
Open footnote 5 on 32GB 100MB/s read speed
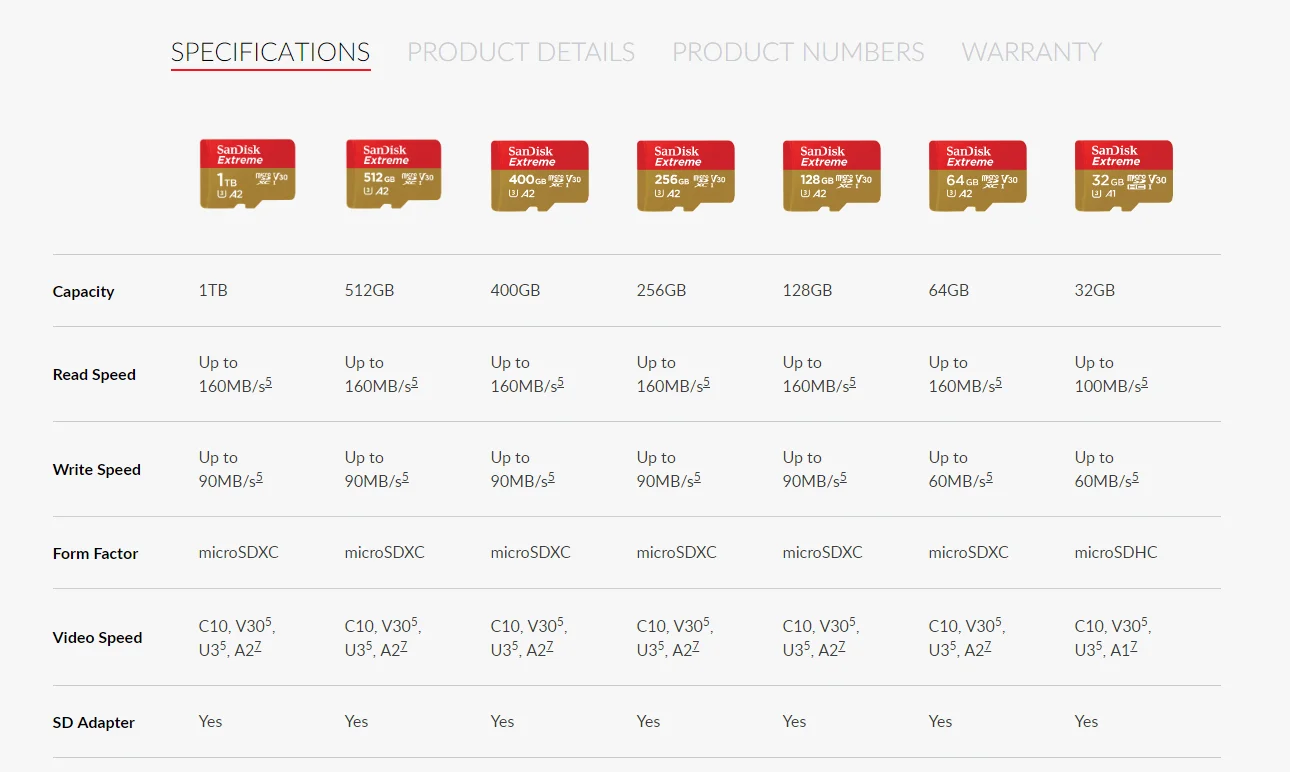[x=1145, y=383]
